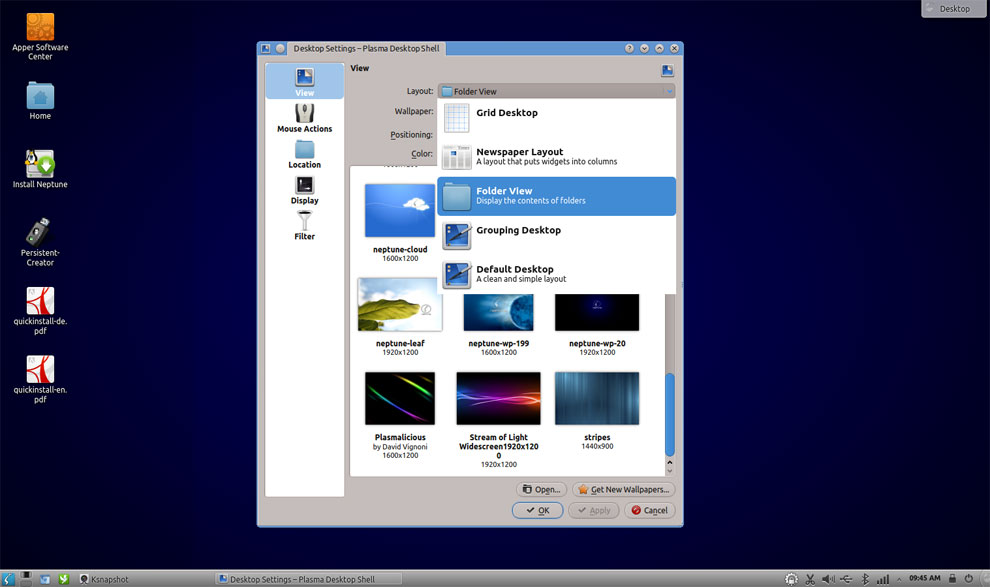
Task: Launch the Install Neptune desktop icon
Action: coord(40,169)
